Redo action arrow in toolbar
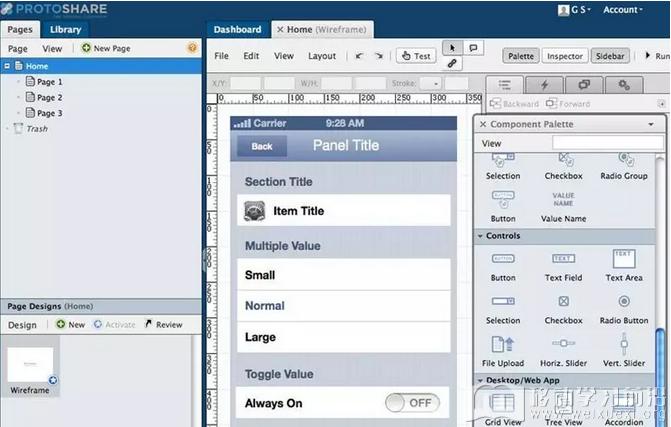The image size is (671, 427). point(378,56)
